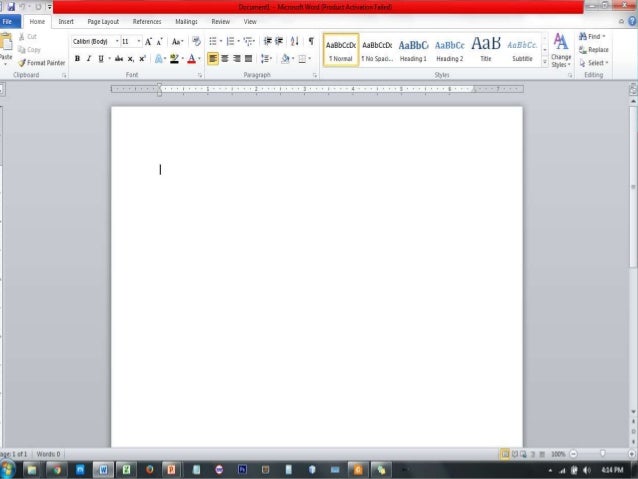Show paragraph marks with pilcrow icon

(x=311, y=42)
